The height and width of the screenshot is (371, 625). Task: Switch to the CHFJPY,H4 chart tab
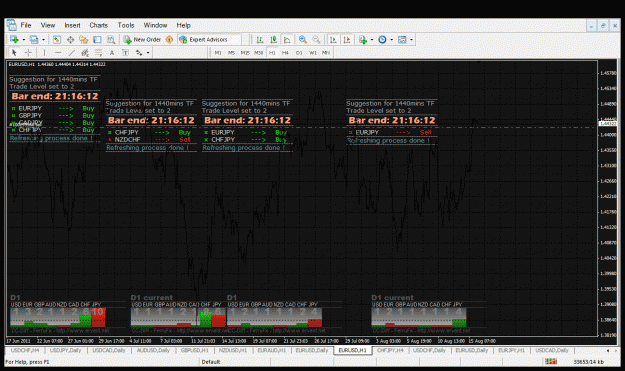390,350
